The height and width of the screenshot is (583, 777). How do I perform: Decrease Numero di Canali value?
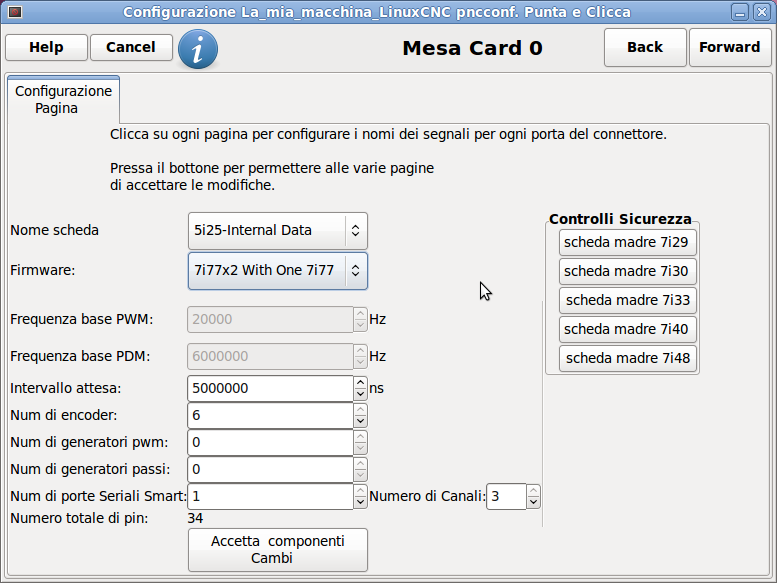coord(533,502)
